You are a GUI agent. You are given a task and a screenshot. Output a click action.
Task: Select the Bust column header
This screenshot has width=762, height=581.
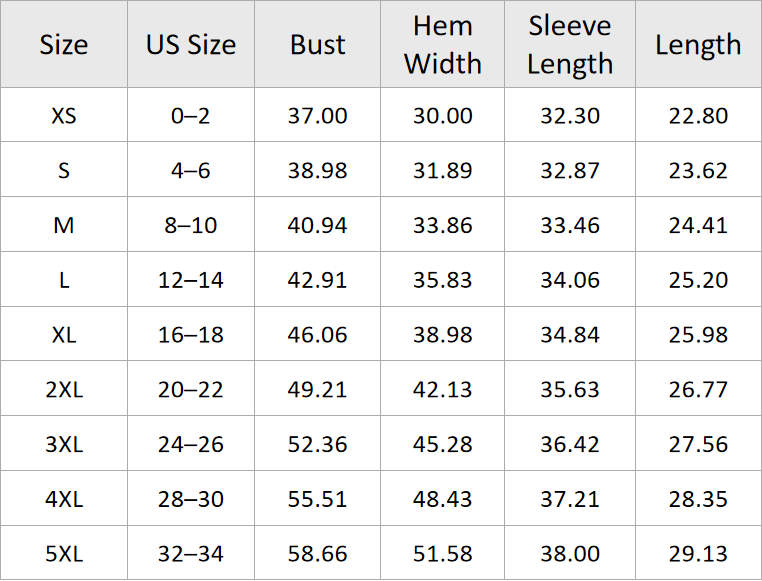pos(318,45)
